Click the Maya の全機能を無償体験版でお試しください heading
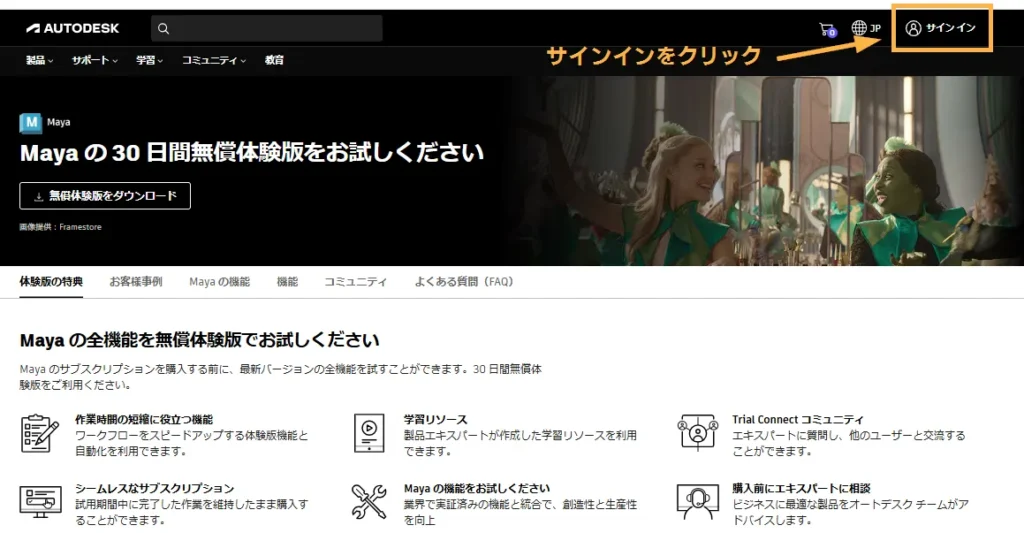This screenshot has width=1024, height=533. tap(199, 340)
